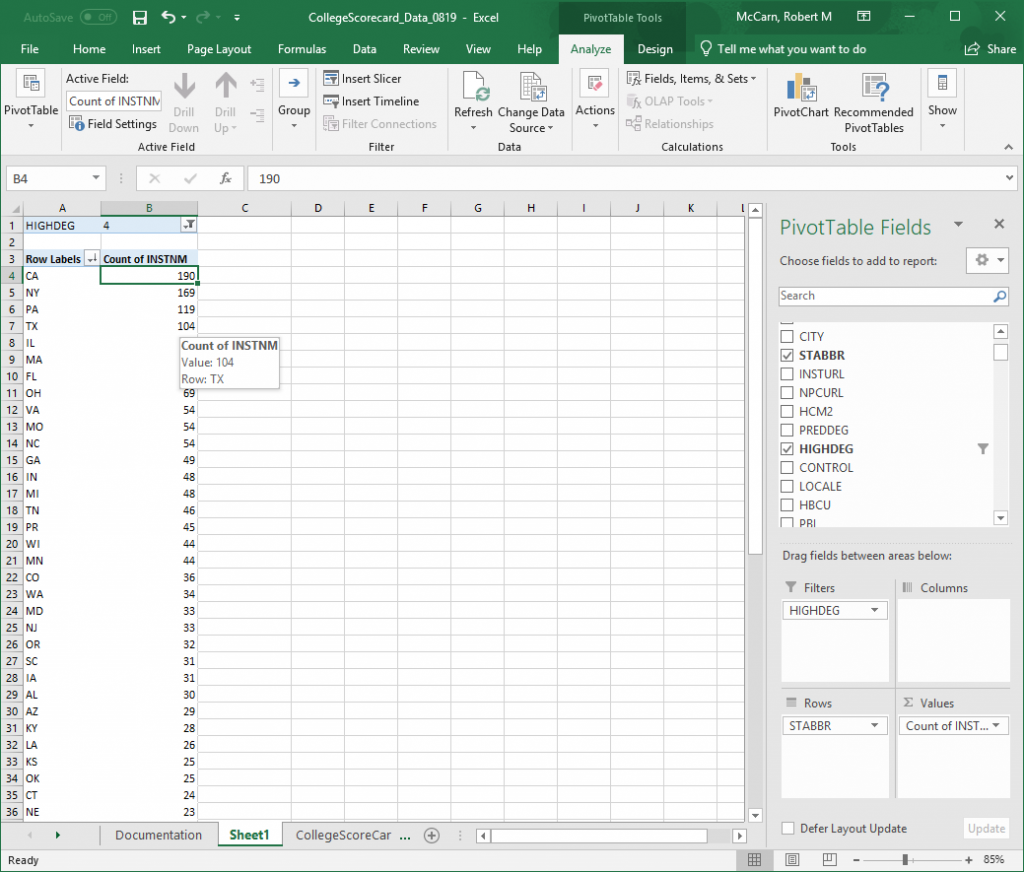Insert a Slicer for the pivot table

(x=362, y=78)
